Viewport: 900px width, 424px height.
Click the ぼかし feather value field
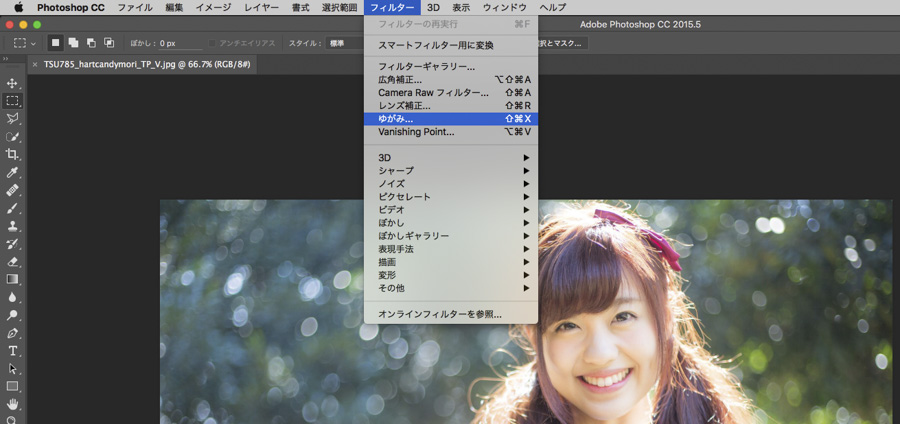pyautogui.click(x=180, y=44)
